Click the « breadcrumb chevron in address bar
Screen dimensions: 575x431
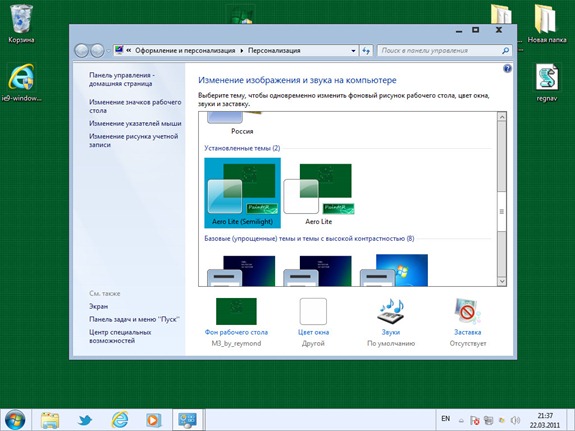click(x=128, y=50)
